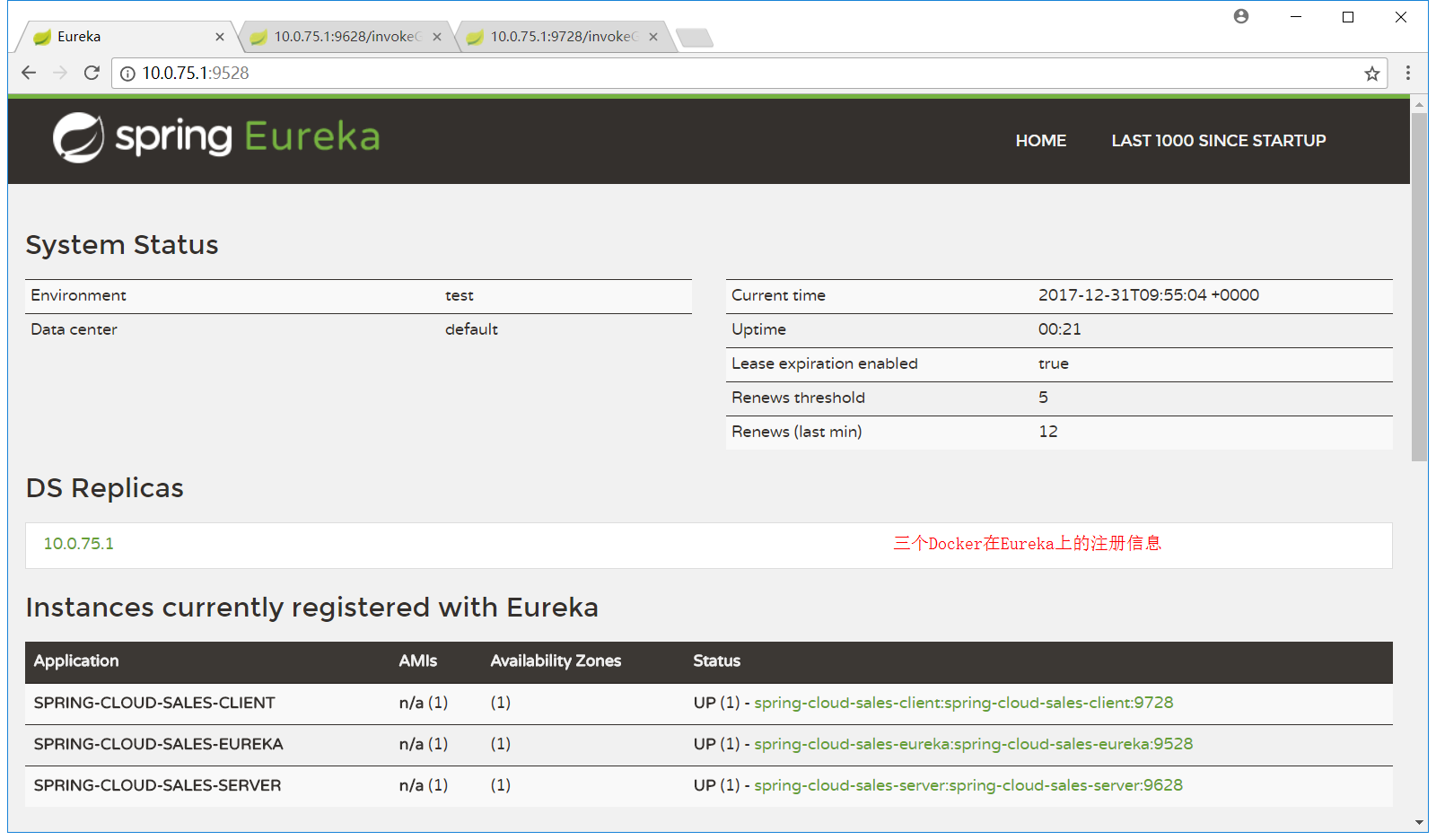Open the Chrome three-dot menu
1436x840 pixels.
[1407, 73]
